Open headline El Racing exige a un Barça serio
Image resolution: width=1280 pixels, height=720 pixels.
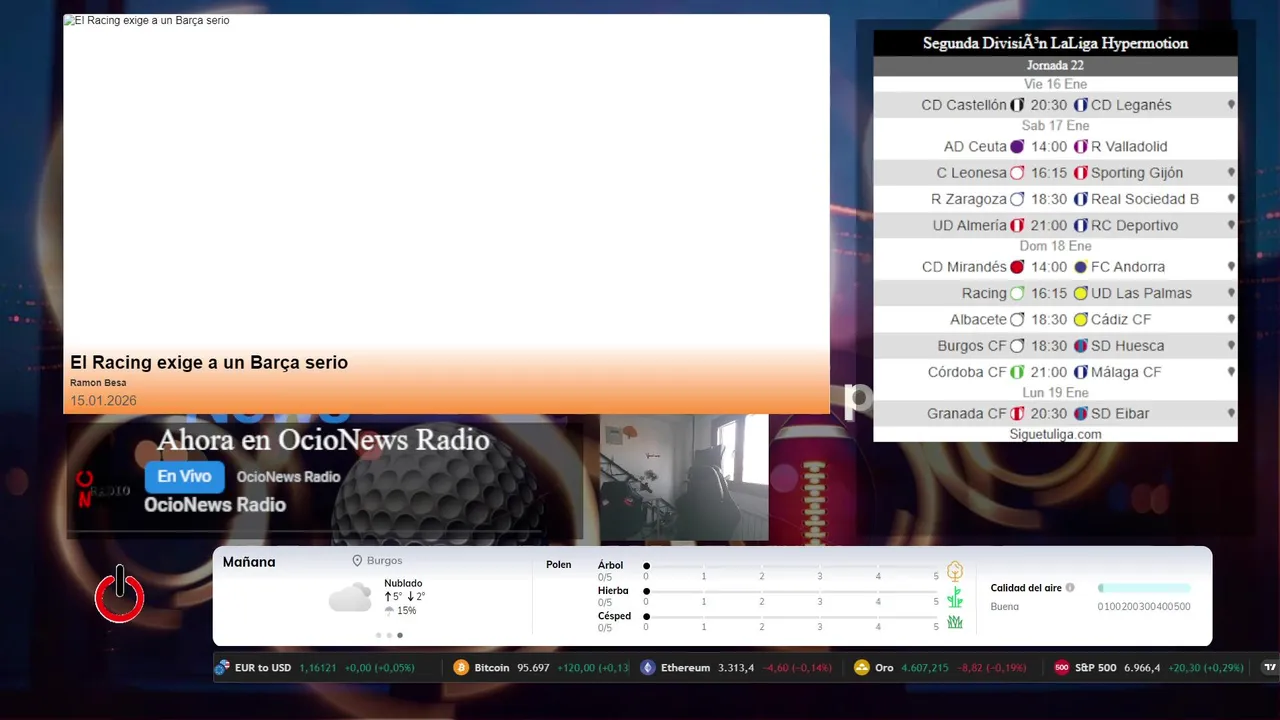(x=209, y=363)
